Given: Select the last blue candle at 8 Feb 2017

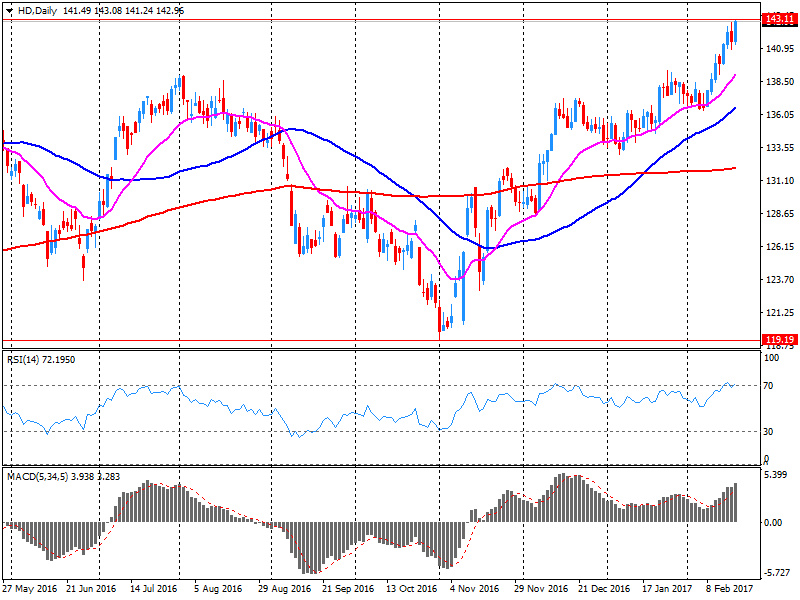Looking at the screenshot, I should pos(735,32).
